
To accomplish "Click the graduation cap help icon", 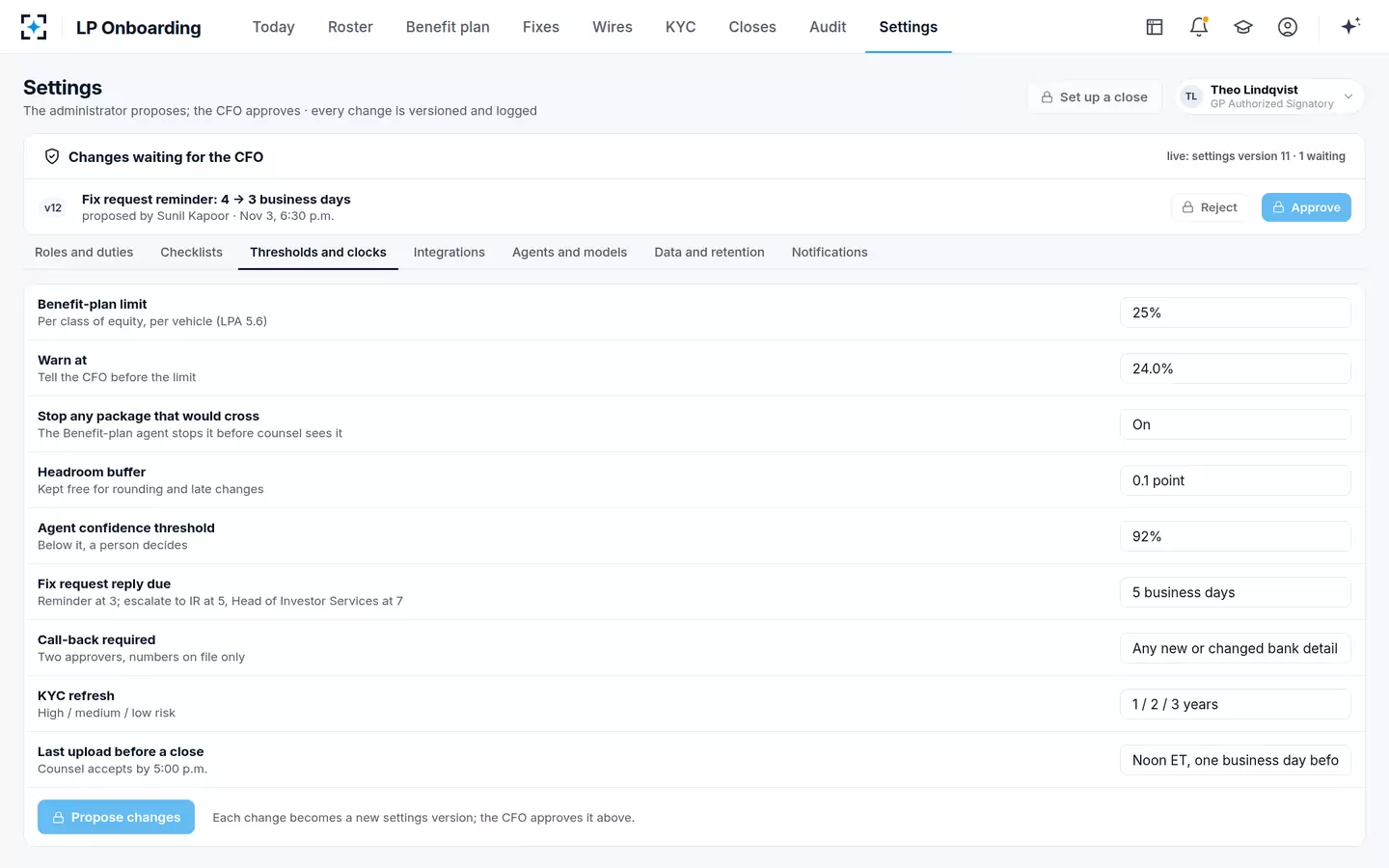I will point(1243,27).
